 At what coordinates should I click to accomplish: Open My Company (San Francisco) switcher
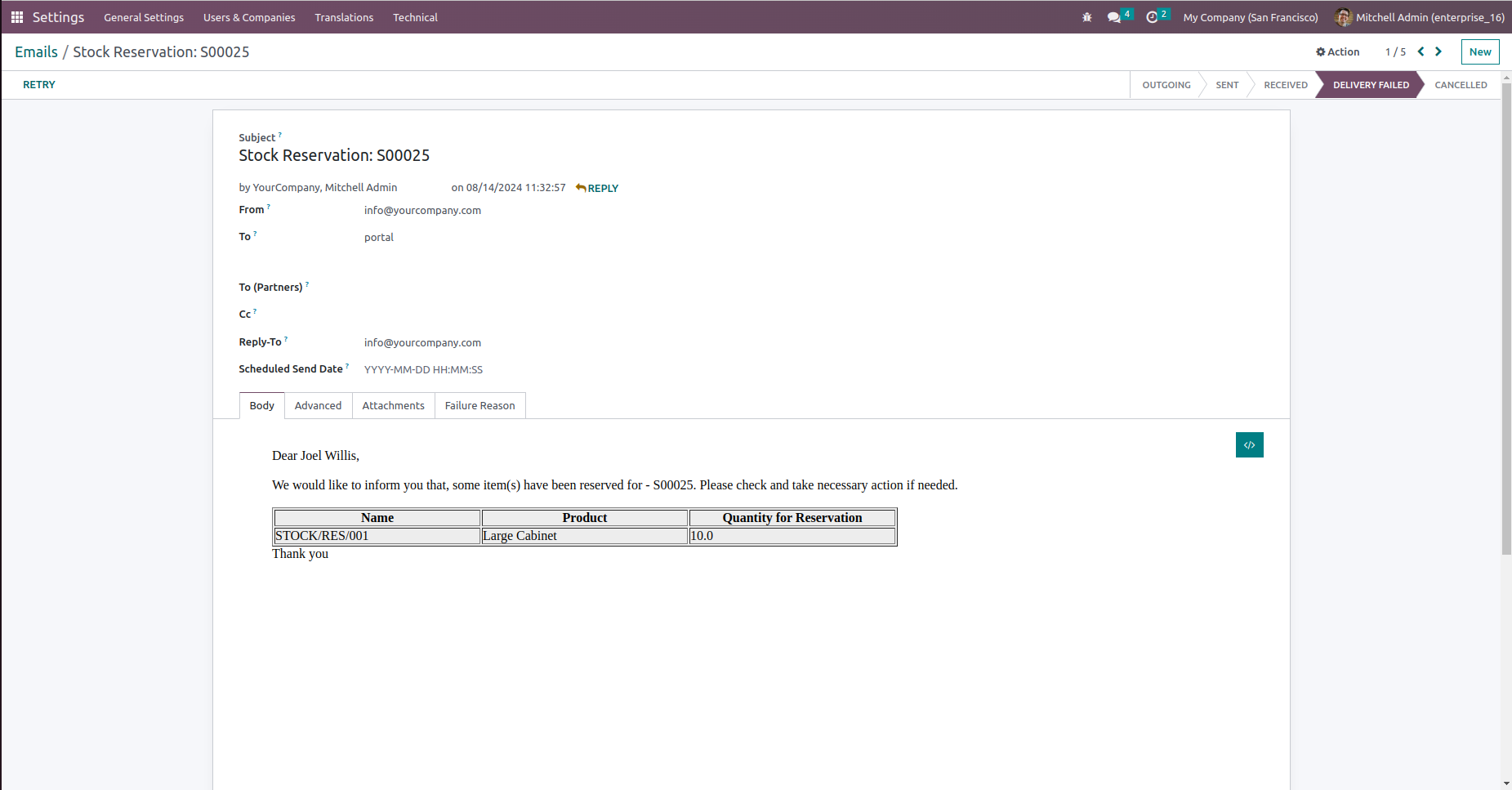1251,17
